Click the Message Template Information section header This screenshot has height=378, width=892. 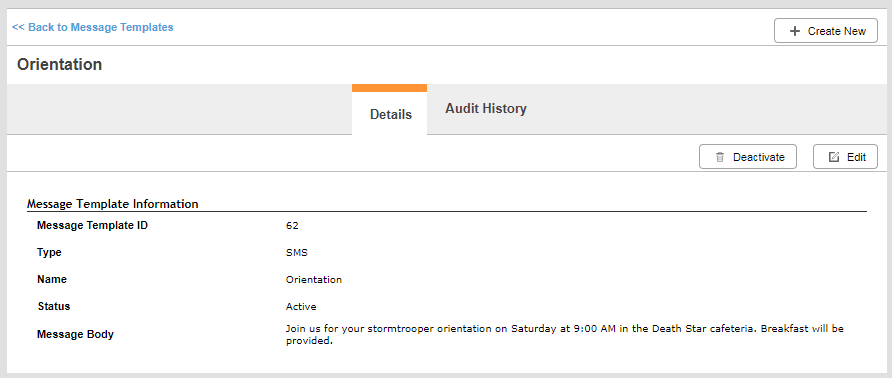pyautogui.click(x=113, y=204)
